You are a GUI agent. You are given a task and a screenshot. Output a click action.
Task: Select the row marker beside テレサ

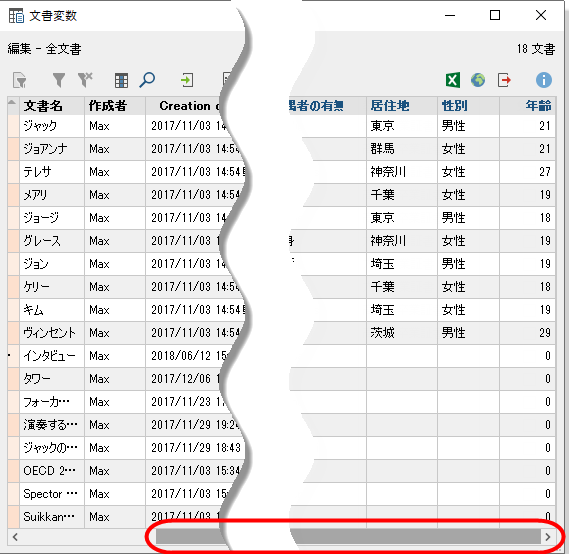(13, 172)
